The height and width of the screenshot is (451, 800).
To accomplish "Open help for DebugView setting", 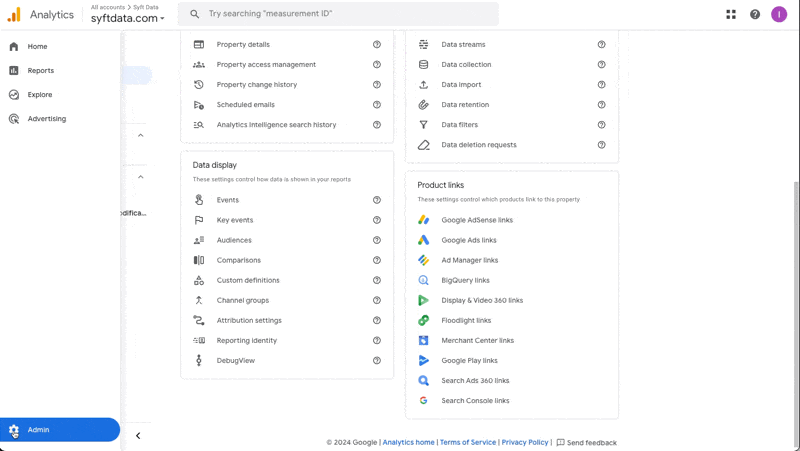I will coord(377,361).
